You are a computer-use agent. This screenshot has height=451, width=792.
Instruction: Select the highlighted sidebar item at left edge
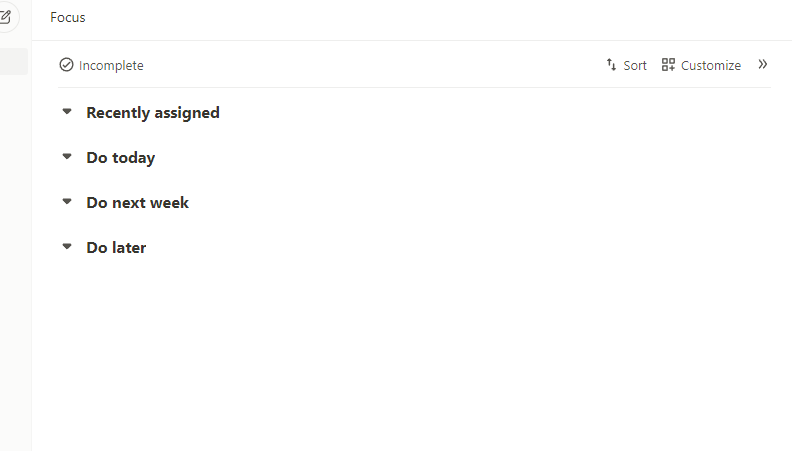point(14,62)
